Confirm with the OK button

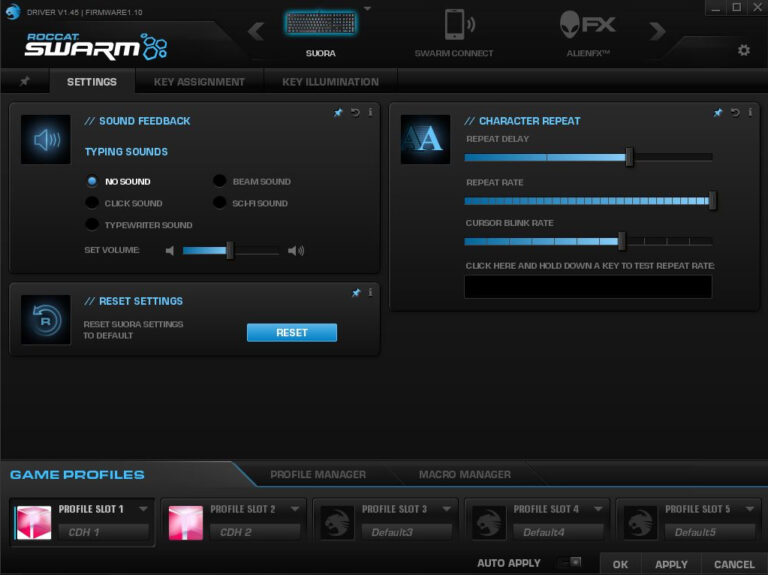tap(620, 564)
